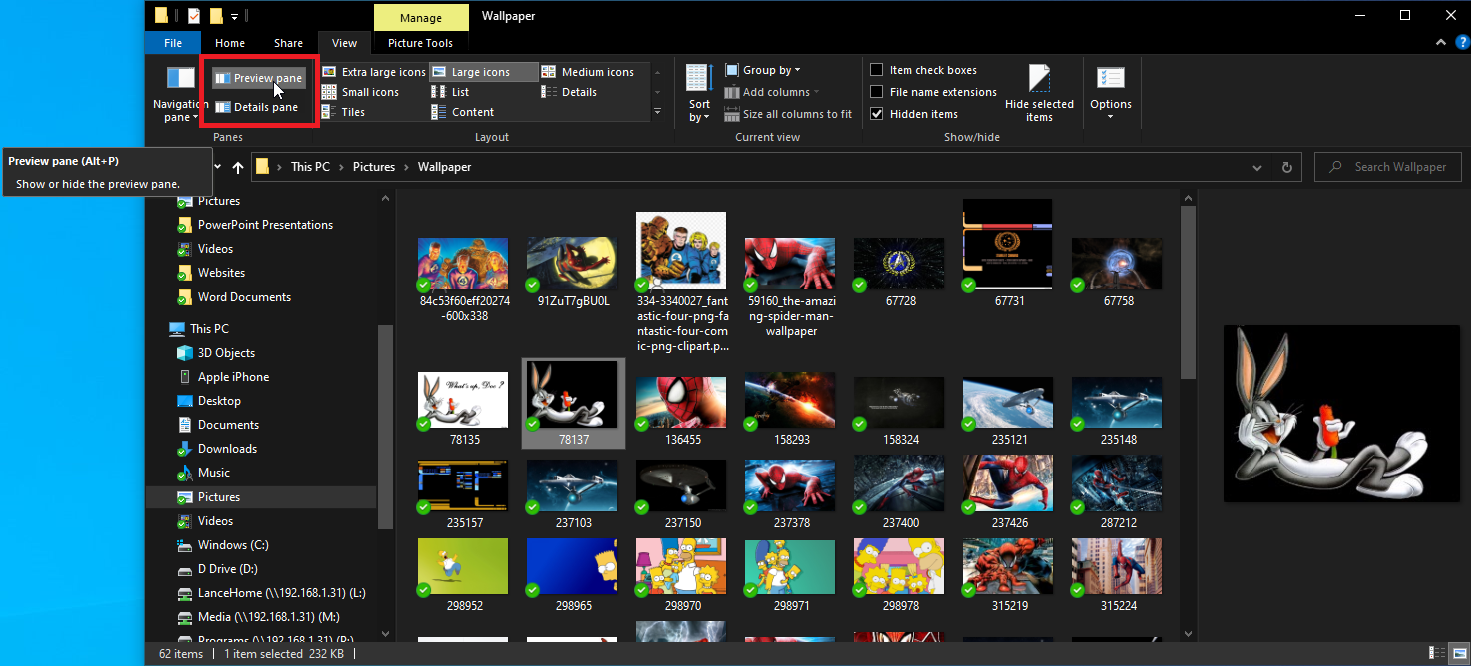Switch layout to Small icons
This screenshot has width=1471, height=666.
point(360,92)
